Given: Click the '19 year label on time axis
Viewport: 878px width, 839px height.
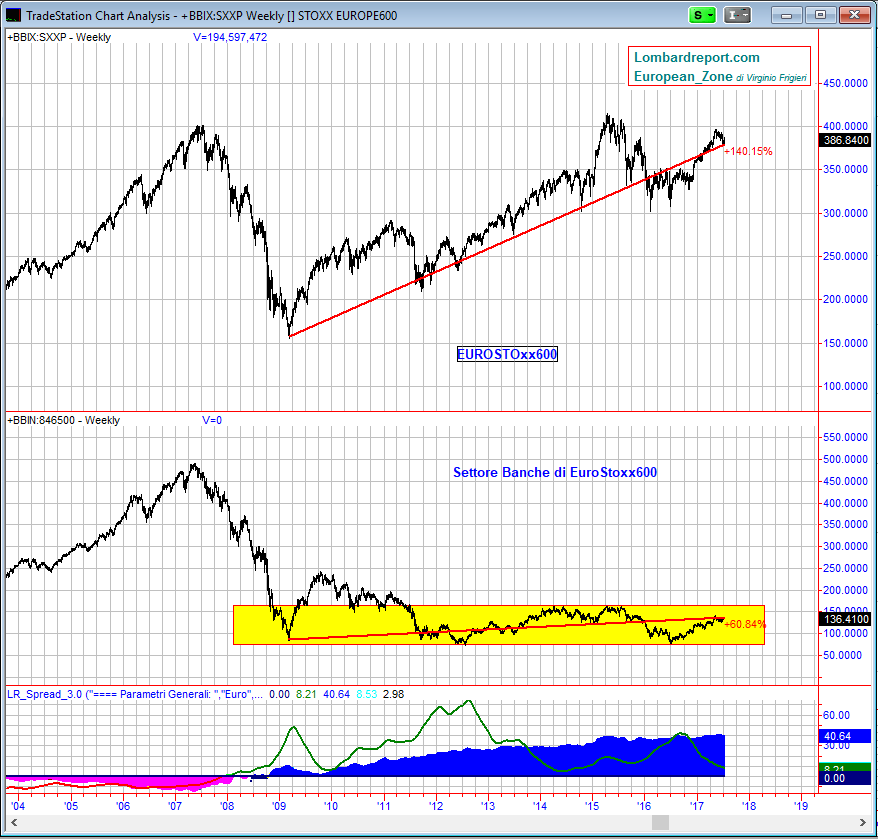Looking at the screenshot, I should [x=801, y=806].
